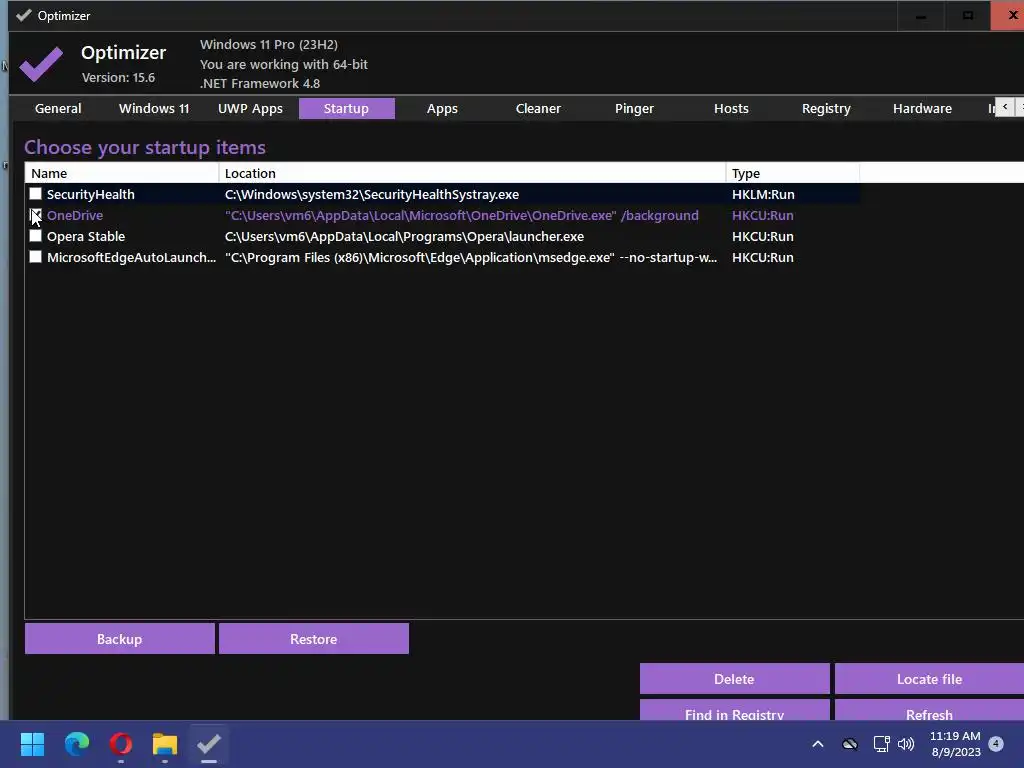
Task: Click the Backup button
Action: [x=120, y=639]
